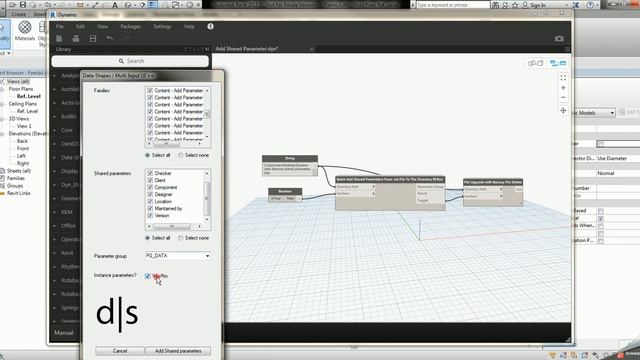Click the Library search input field

coord(130,61)
